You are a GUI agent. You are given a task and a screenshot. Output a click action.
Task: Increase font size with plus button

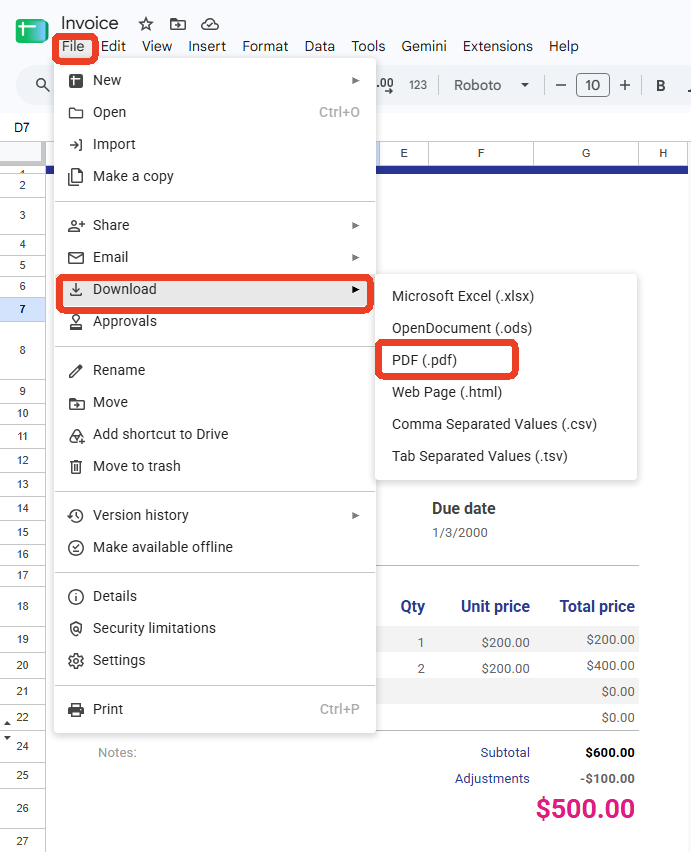click(x=625, y=85)
